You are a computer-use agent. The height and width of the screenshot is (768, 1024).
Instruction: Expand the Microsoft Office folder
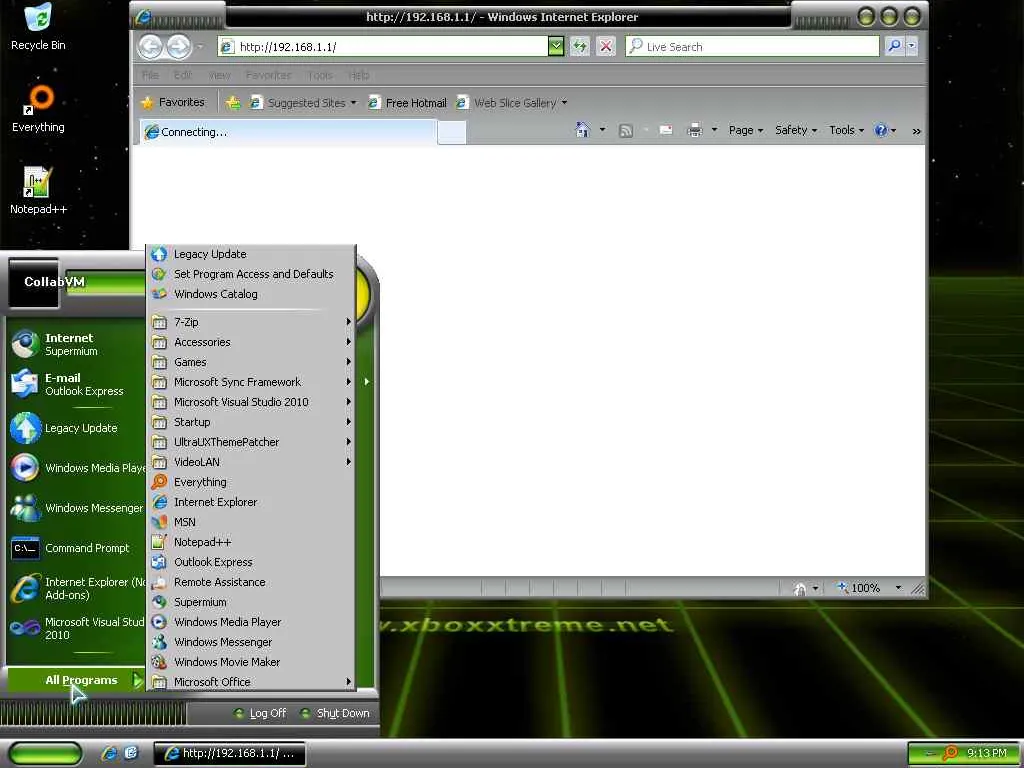coord(251,682)
